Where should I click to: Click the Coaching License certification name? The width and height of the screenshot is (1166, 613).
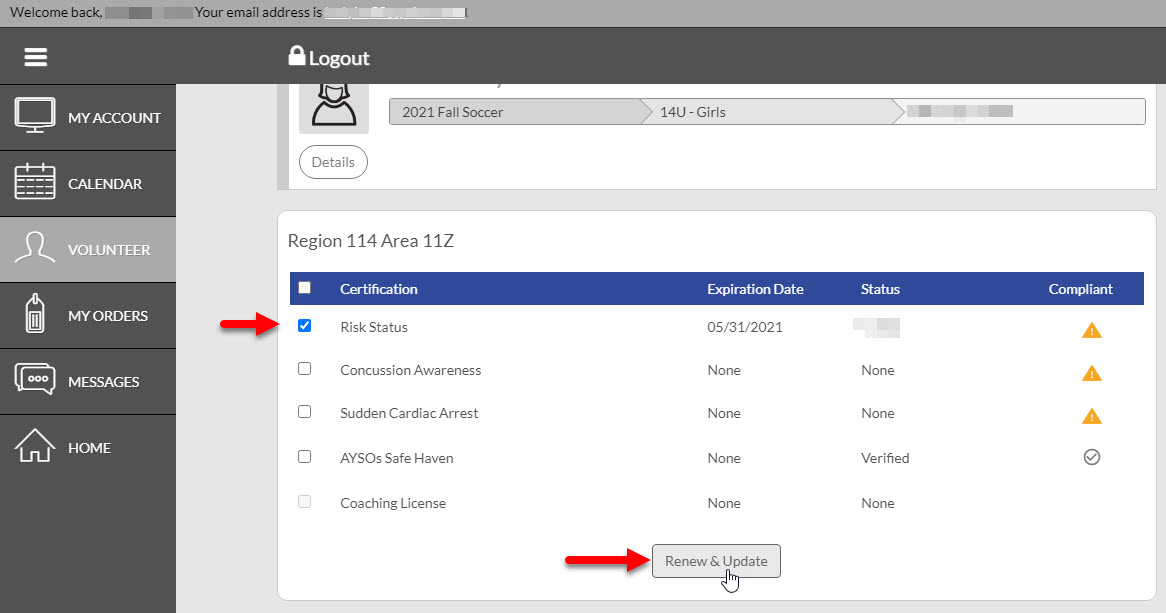393,504
